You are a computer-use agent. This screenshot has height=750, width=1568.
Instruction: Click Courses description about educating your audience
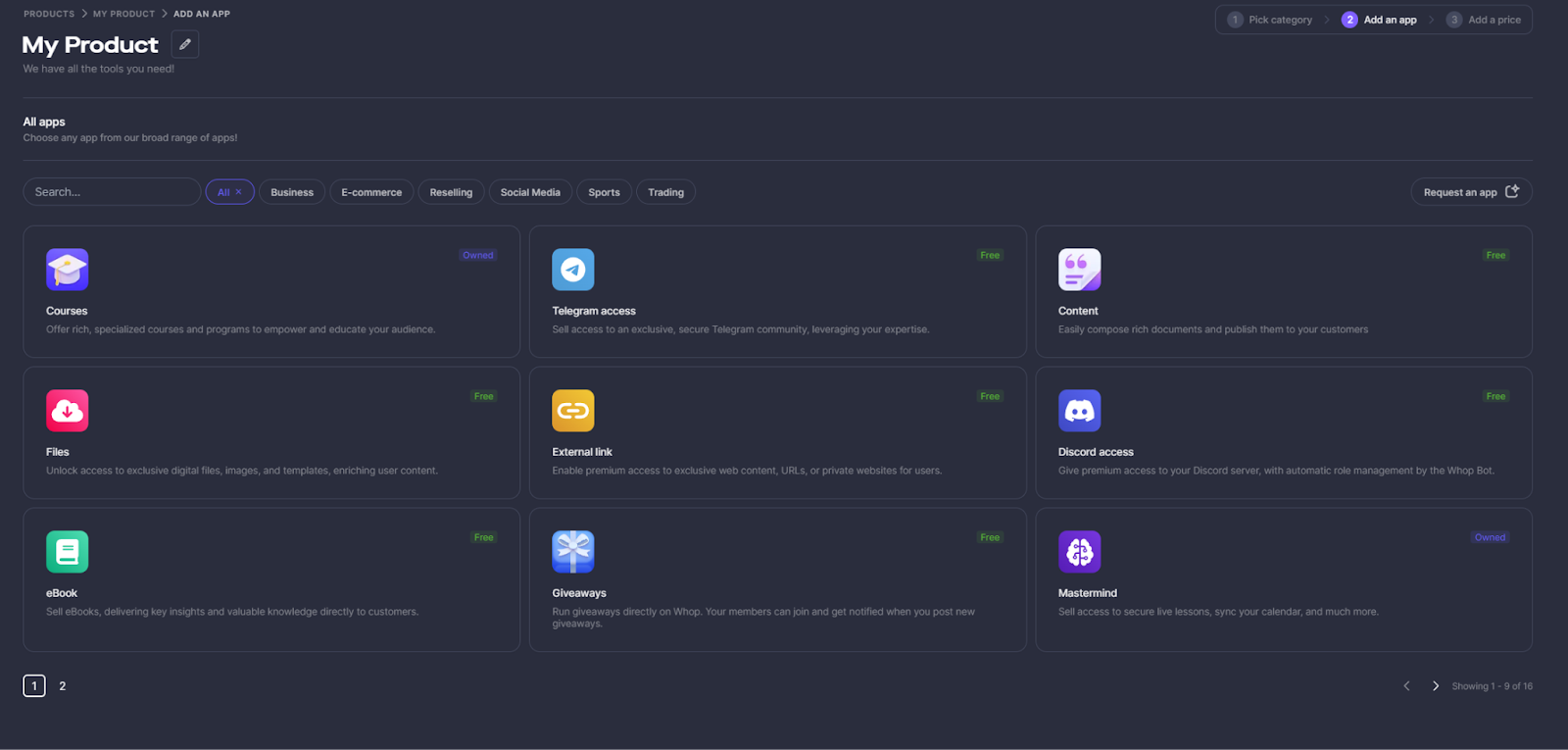240,329
